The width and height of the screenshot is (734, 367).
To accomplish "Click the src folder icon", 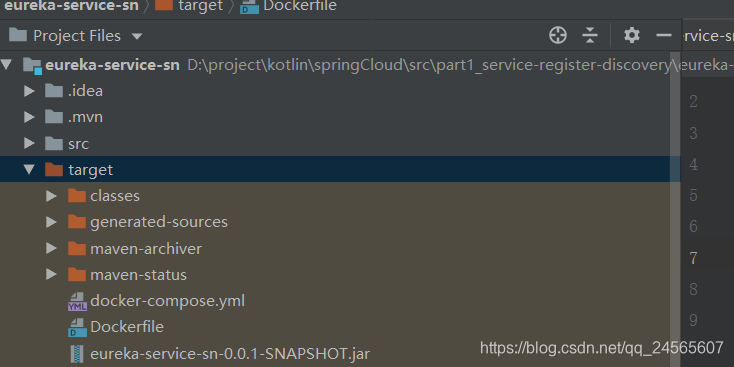I will click(54, 143).
